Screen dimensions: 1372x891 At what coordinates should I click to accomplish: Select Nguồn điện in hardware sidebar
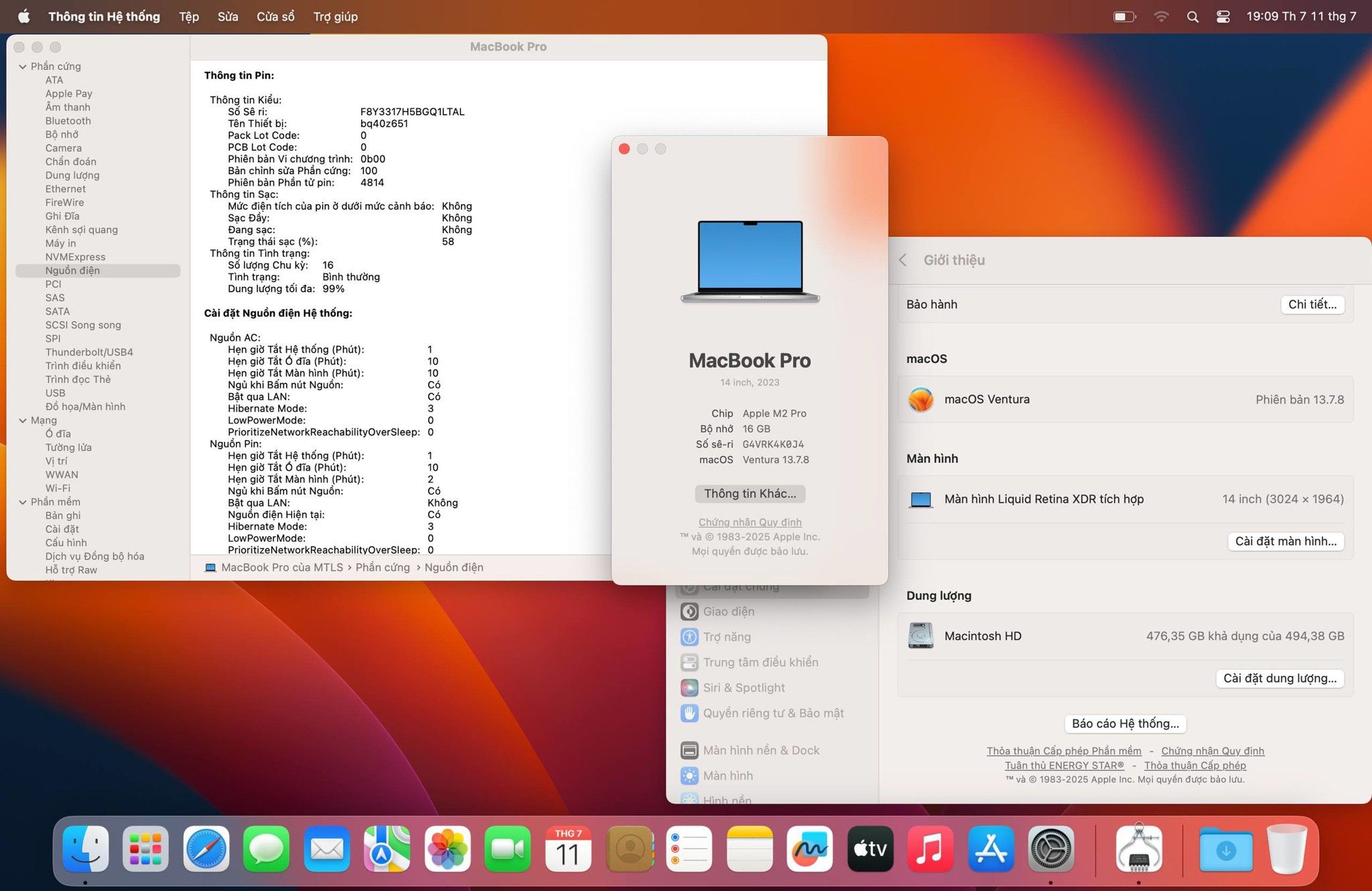coord(98,271)
